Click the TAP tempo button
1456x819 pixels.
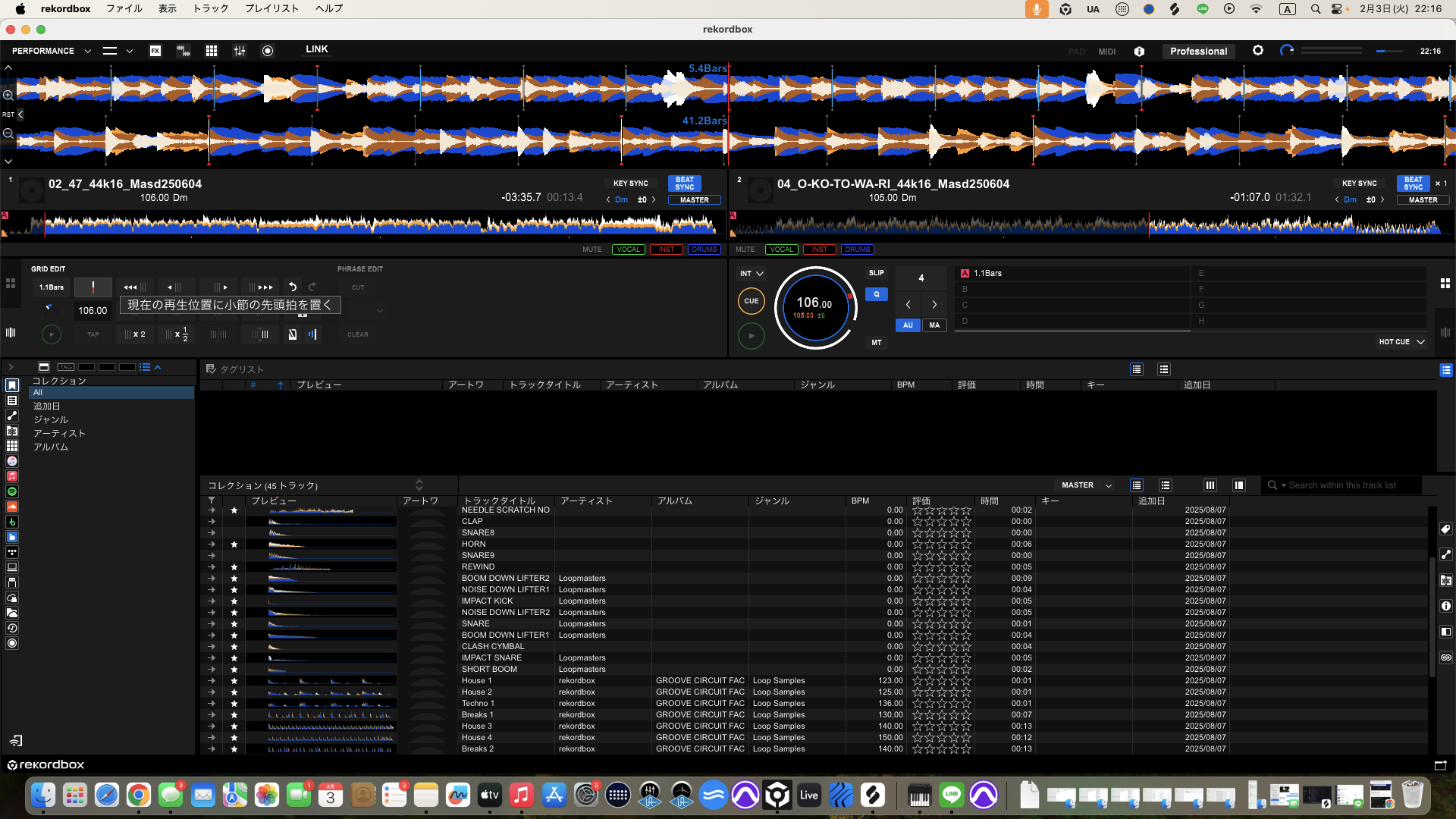(93, 334)
